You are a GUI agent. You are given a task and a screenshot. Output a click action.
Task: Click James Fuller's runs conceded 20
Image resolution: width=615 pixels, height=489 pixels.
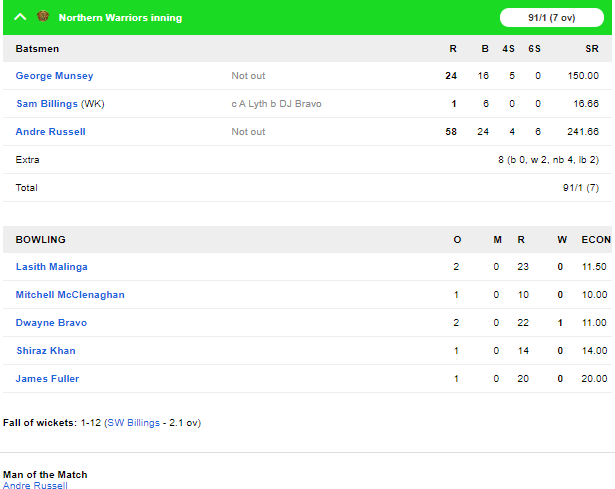coord(523,379)
